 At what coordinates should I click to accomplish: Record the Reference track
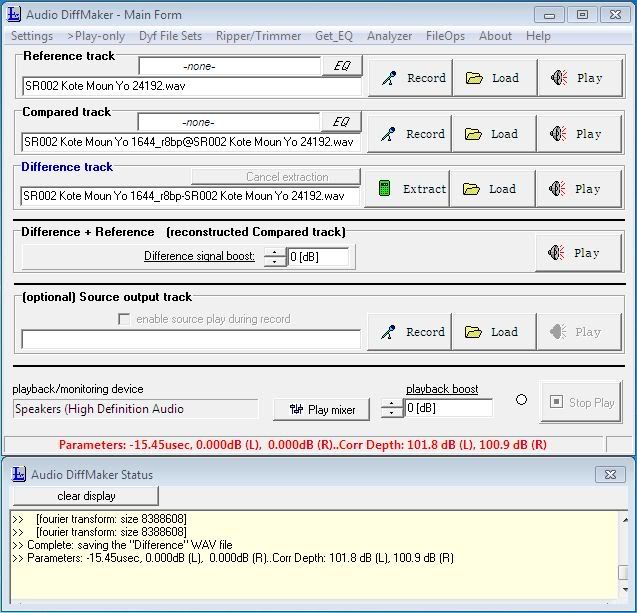click(410, 78)
